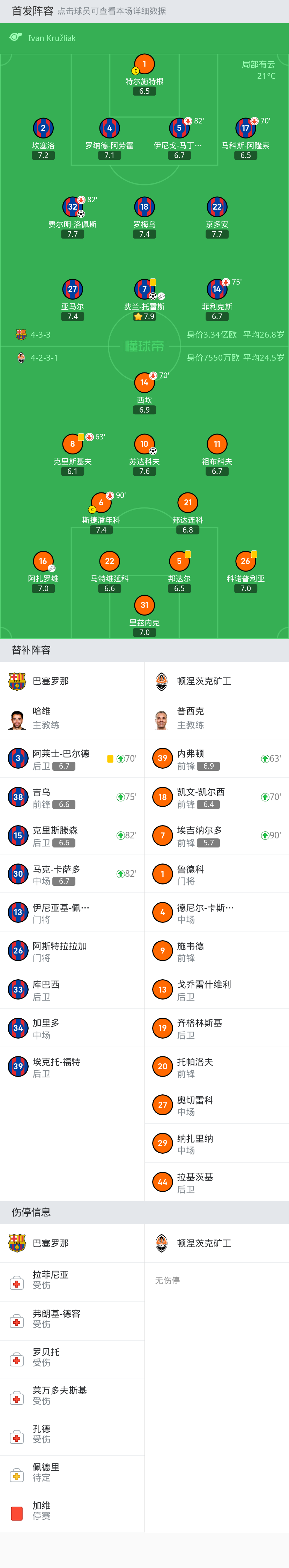The image size is (289, 1568).
Task: Open 坎塞洛 number 2 player icon
Action: point(43,128)
